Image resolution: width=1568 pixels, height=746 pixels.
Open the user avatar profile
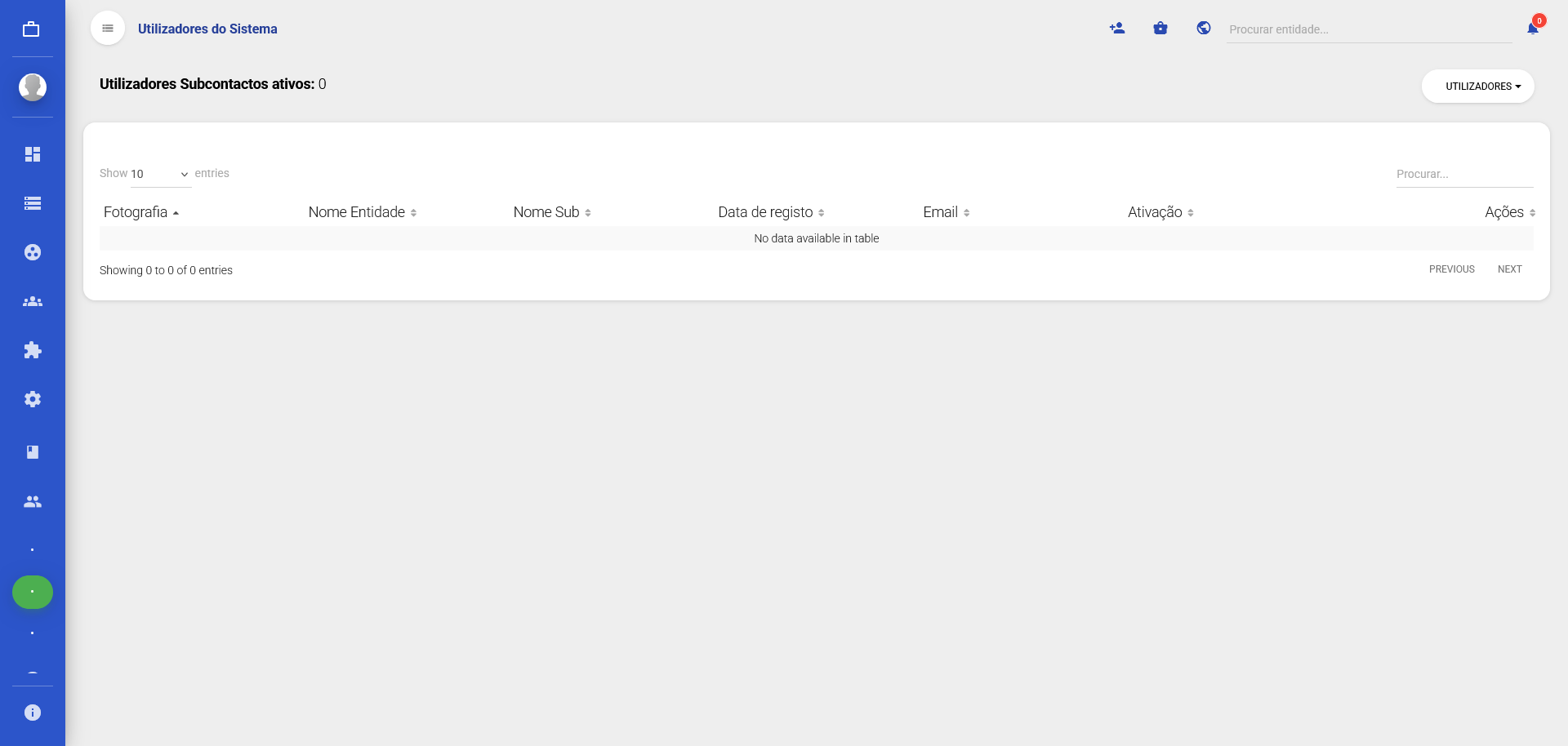(33, 87)
